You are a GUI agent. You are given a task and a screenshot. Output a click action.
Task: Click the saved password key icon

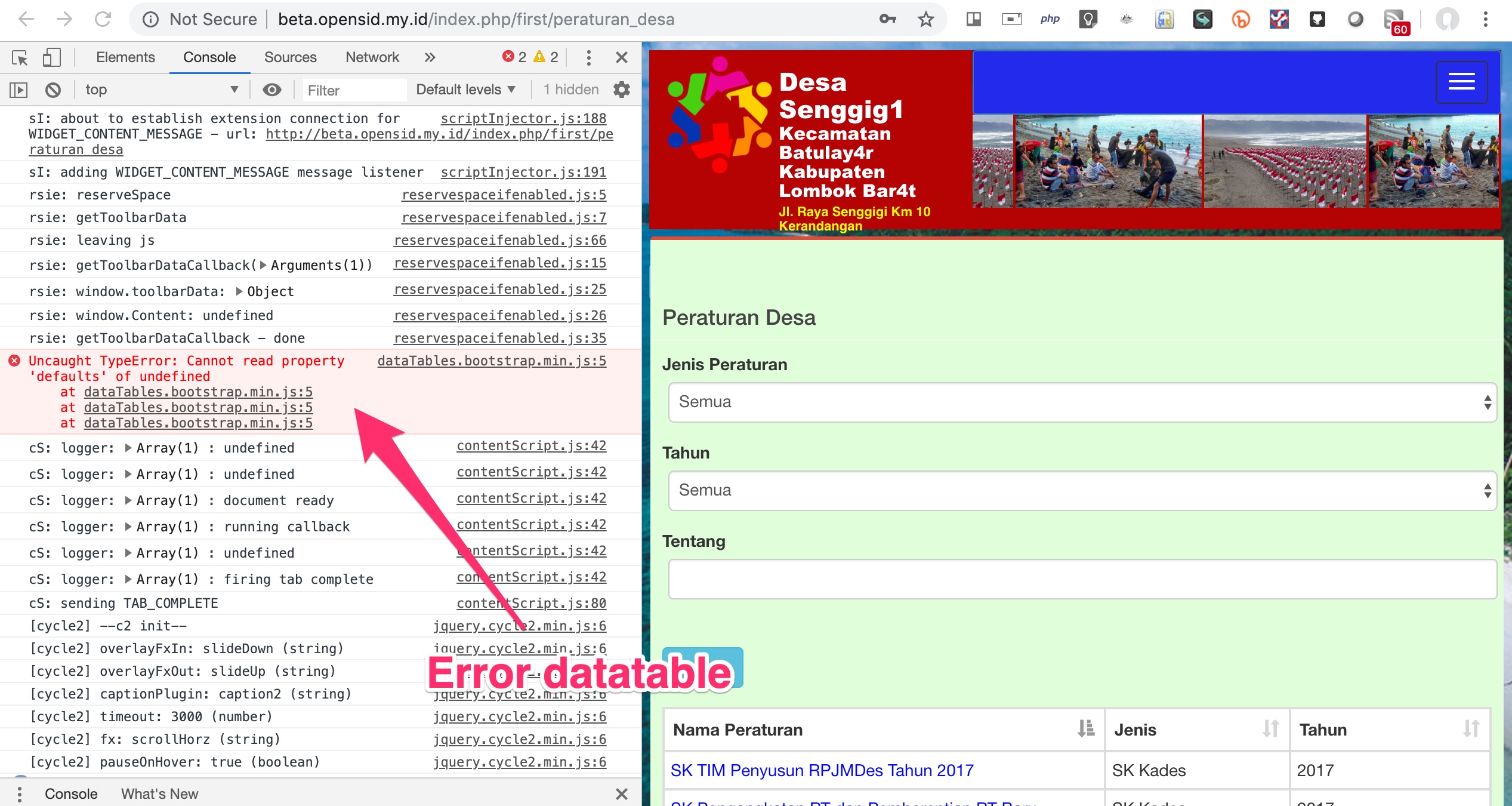(x=887, y=19)
